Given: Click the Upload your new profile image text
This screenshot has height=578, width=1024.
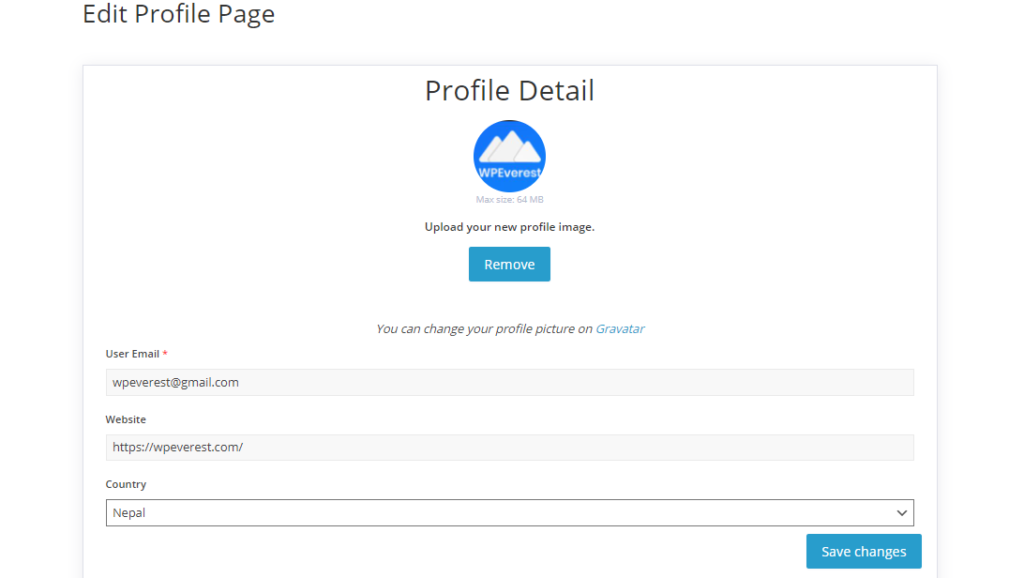Looking at the screenshot, I should click(x=509, y=227).
